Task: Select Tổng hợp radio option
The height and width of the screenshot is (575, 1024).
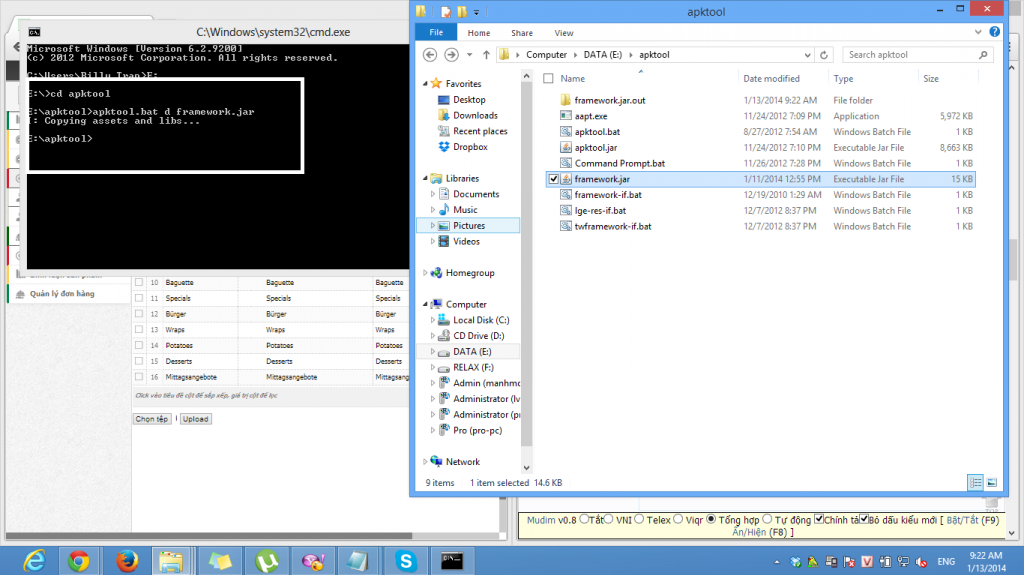Action: tap(712, 519)
